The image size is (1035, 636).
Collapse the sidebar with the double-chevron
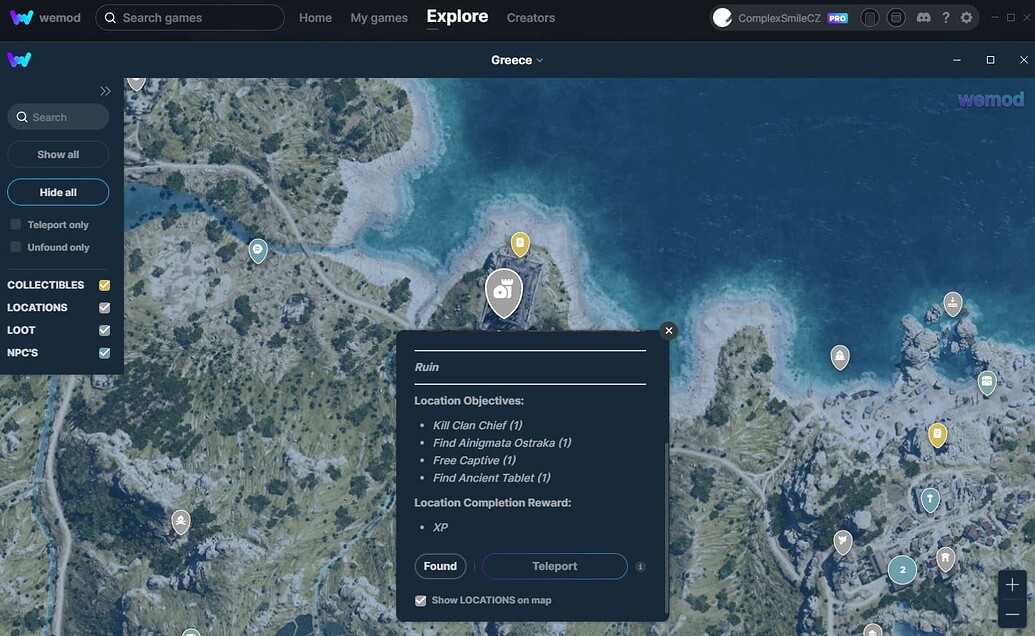coord(105,90)
